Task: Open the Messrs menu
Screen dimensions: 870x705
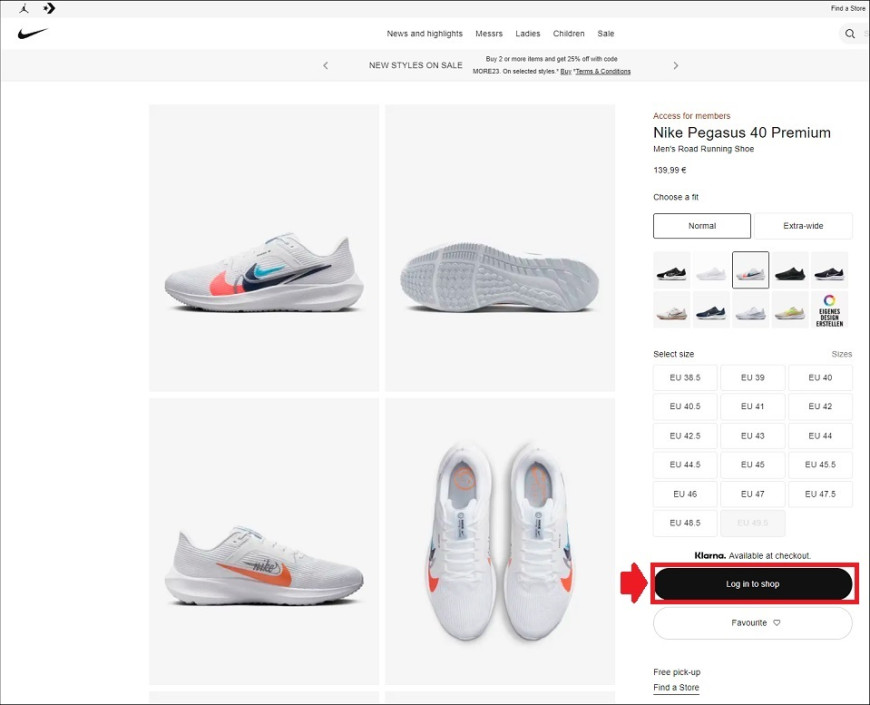Action: click(489, 33)
